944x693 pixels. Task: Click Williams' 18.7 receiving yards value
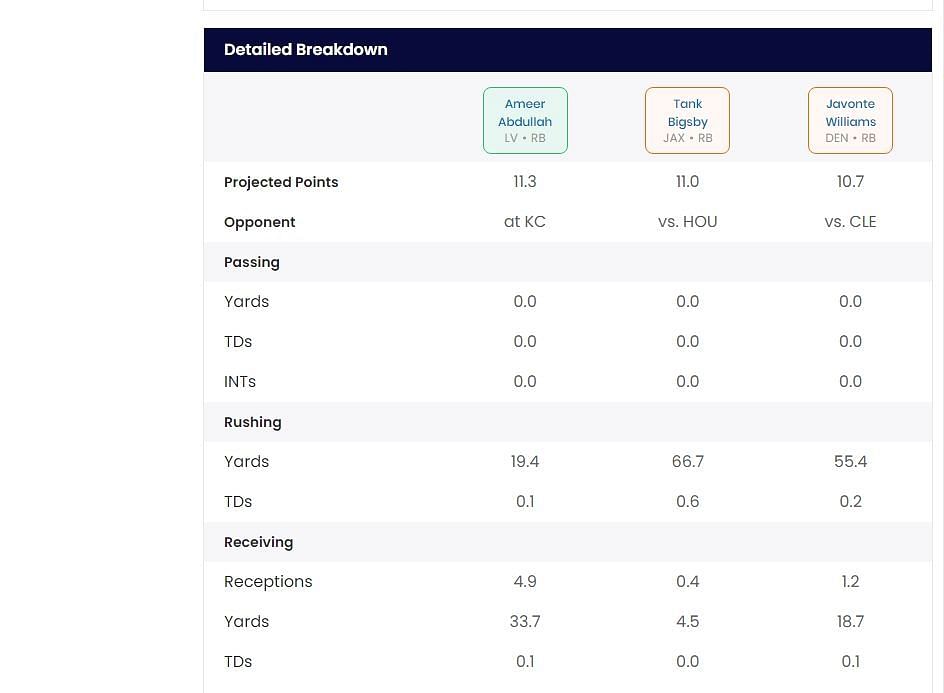pos(850,622)
